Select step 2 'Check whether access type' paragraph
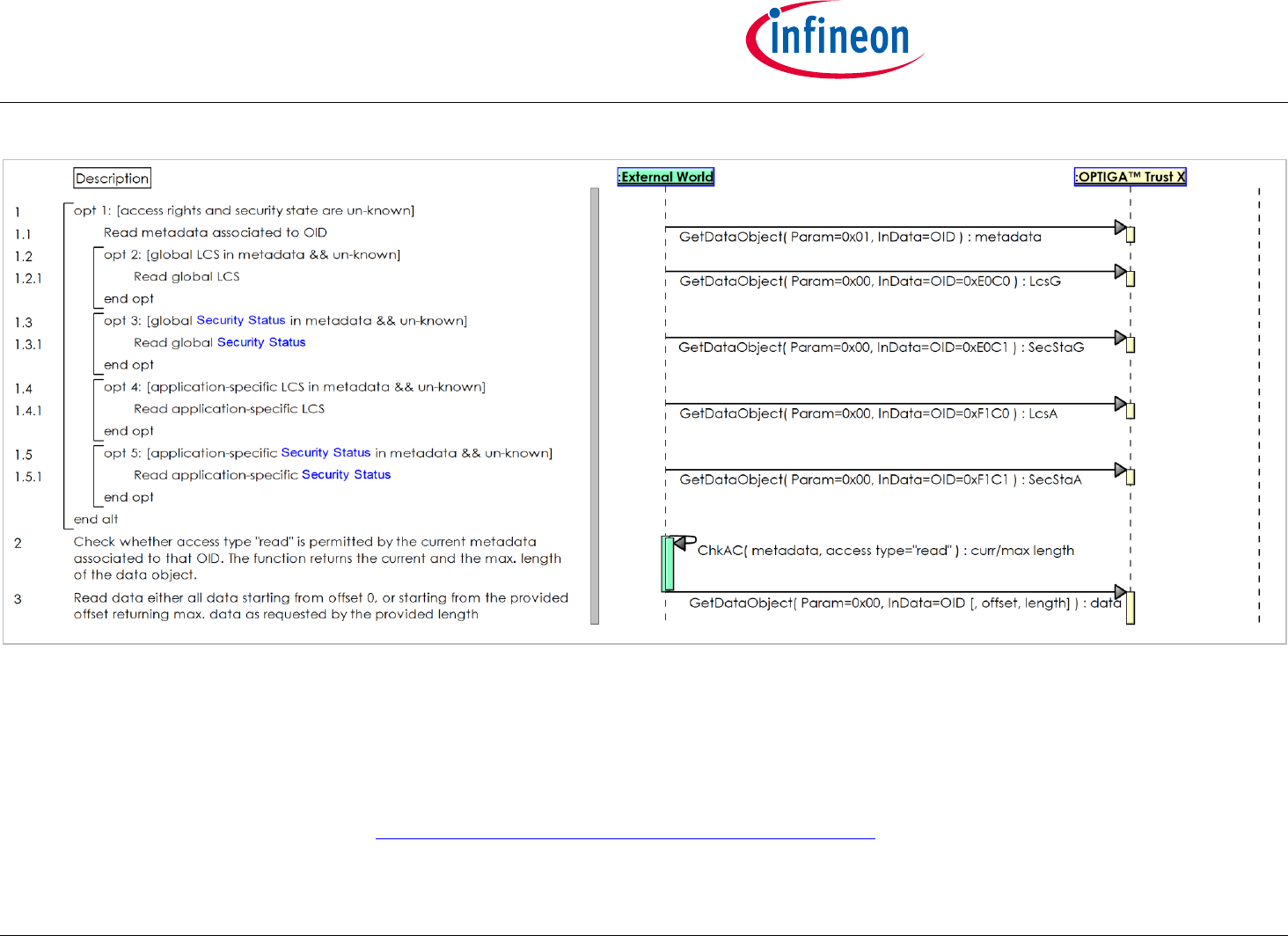This screenshot has width=1288, height=936. coord(318,558)
